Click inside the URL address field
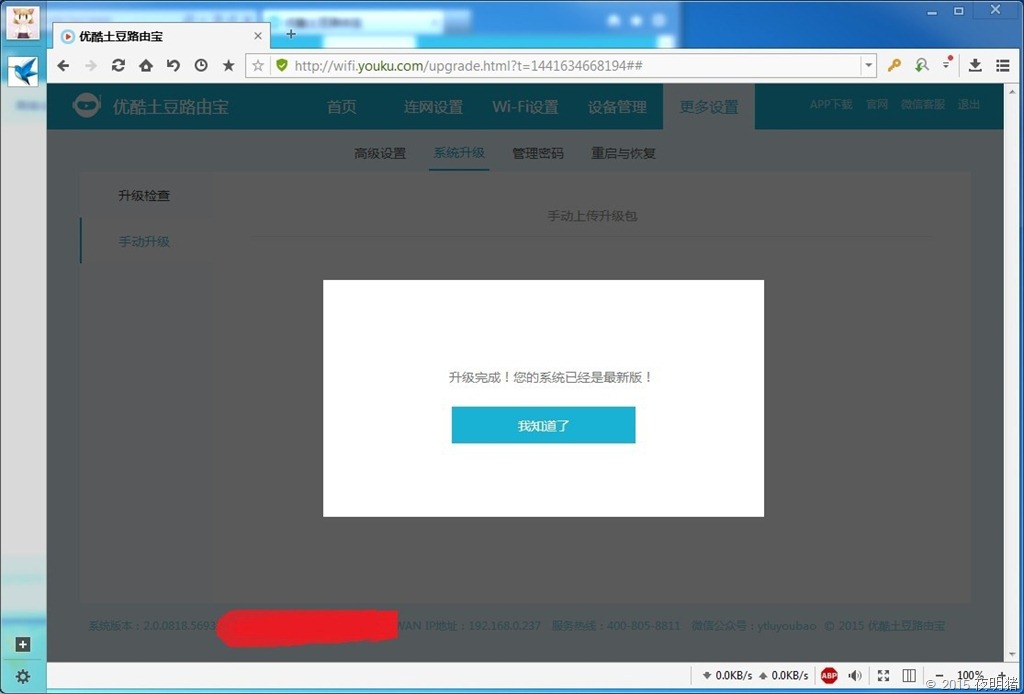1024x694 pixels. [x=570, y=65]
